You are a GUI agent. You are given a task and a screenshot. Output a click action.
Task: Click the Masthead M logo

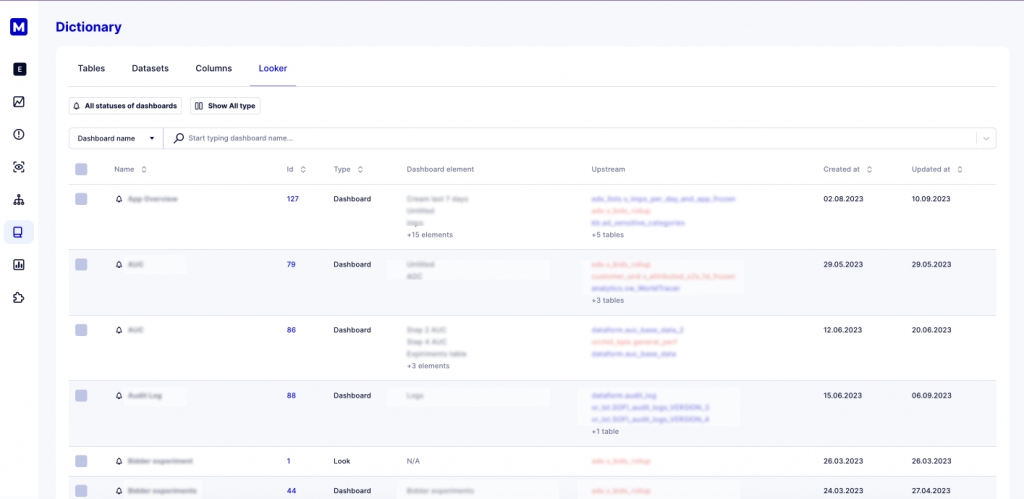19,27
